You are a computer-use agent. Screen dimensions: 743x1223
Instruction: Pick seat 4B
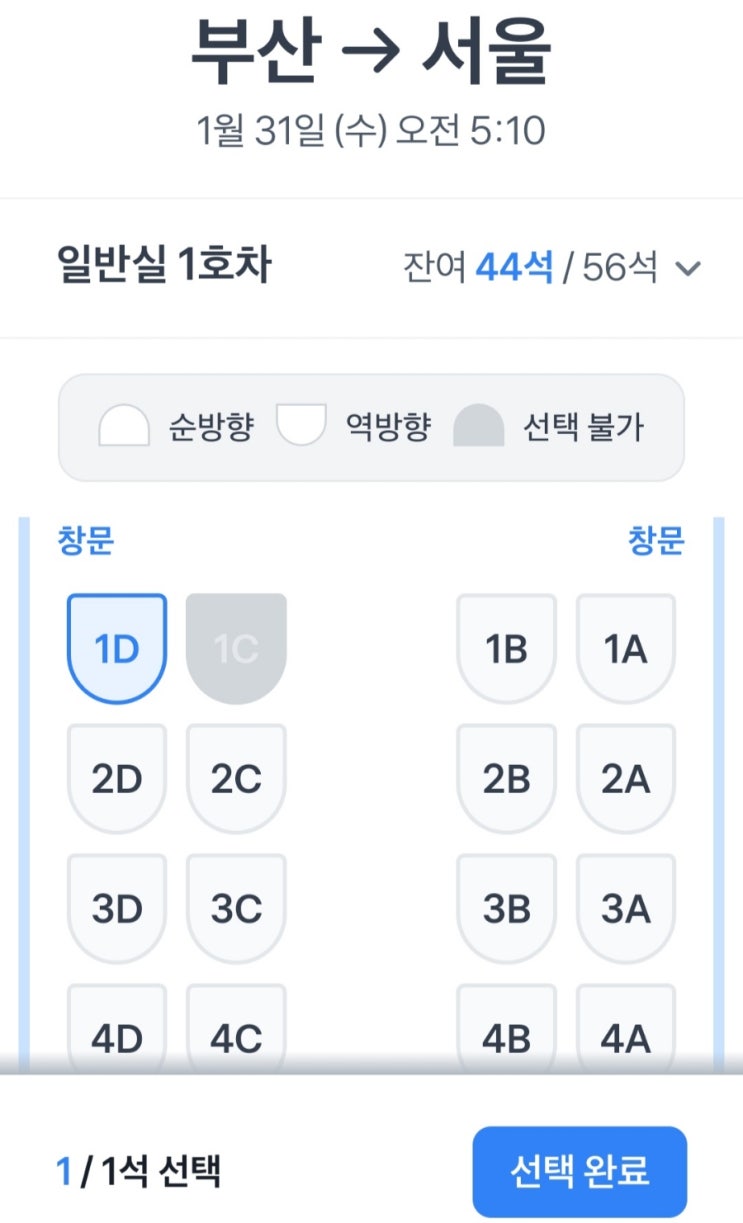click(506, 1035)
